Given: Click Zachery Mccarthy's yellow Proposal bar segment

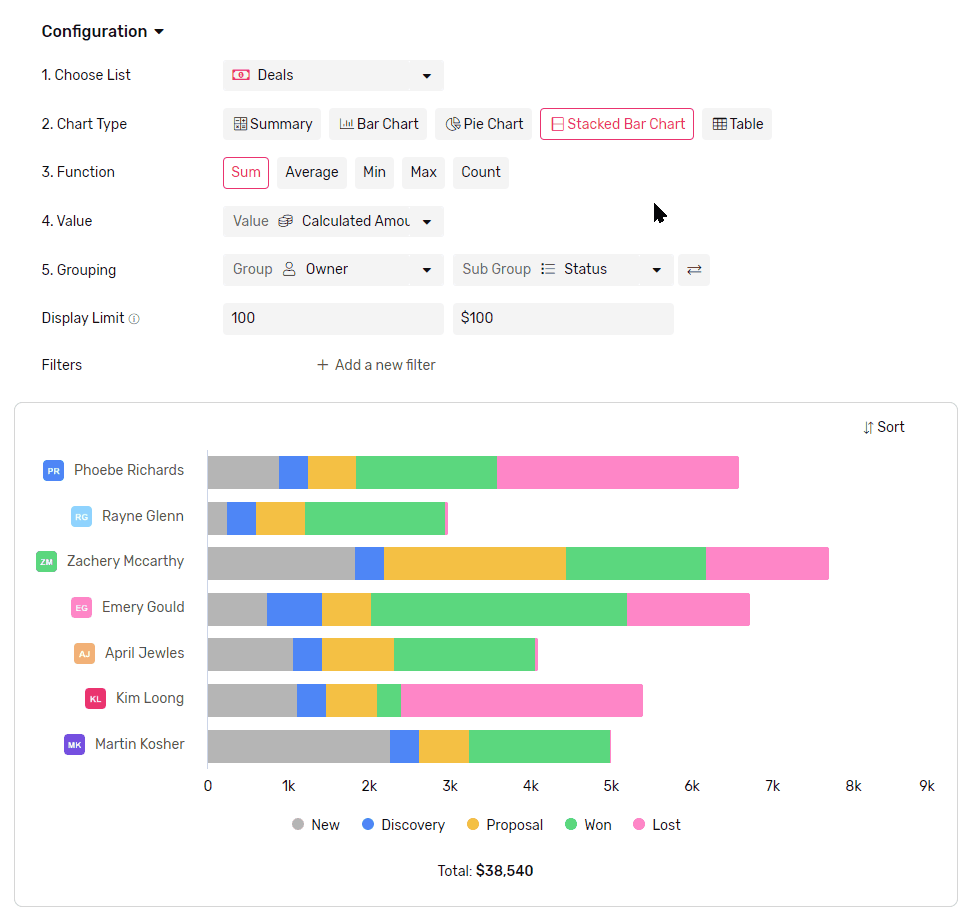Looking at the screenshot, I should tap(475, 563).
